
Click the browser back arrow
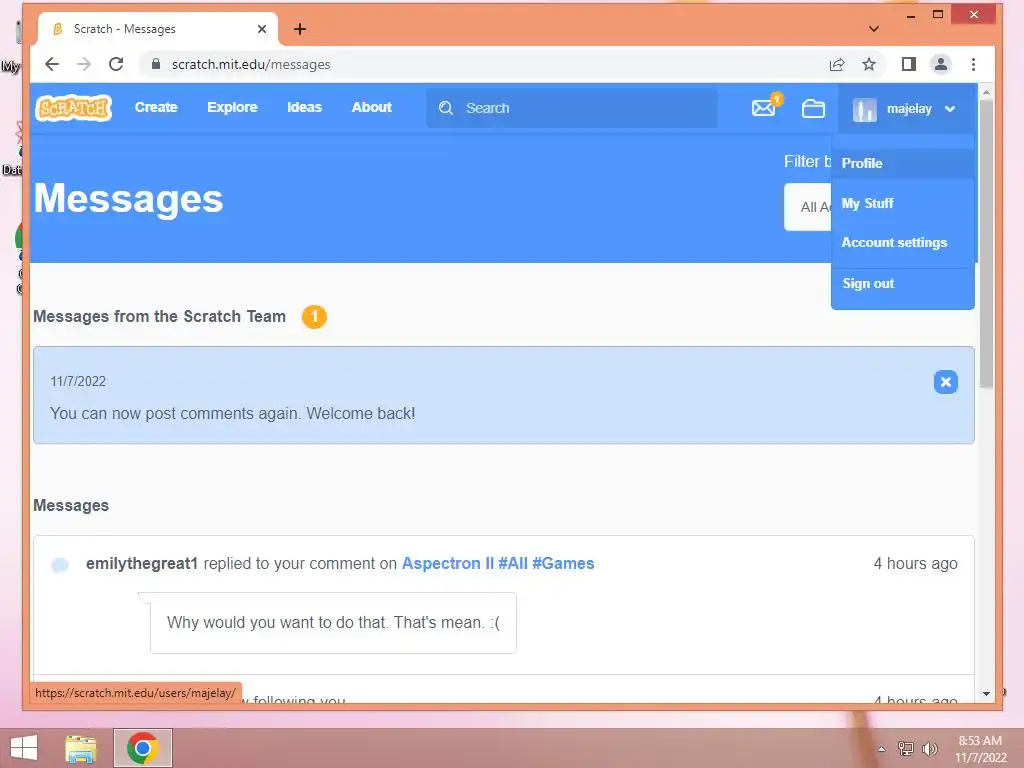[x=52, y=64]
